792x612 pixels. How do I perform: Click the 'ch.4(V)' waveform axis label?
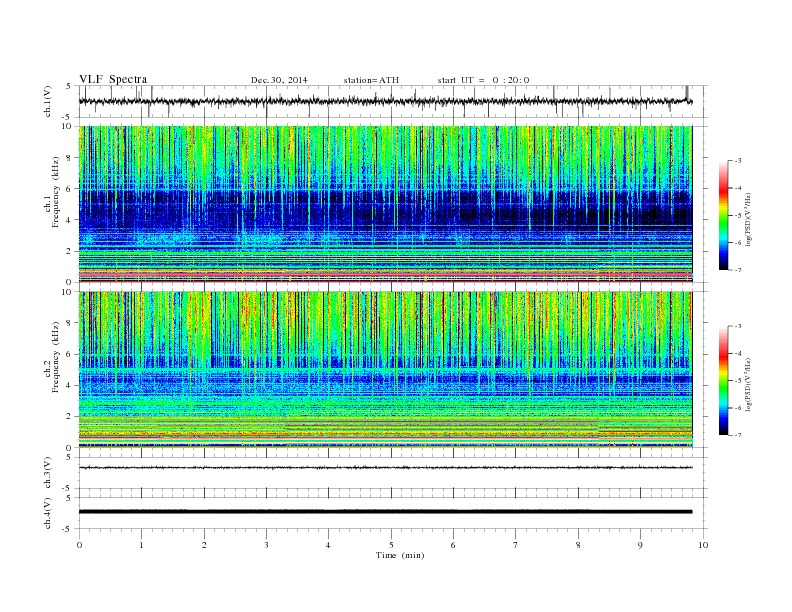[48, 513]
